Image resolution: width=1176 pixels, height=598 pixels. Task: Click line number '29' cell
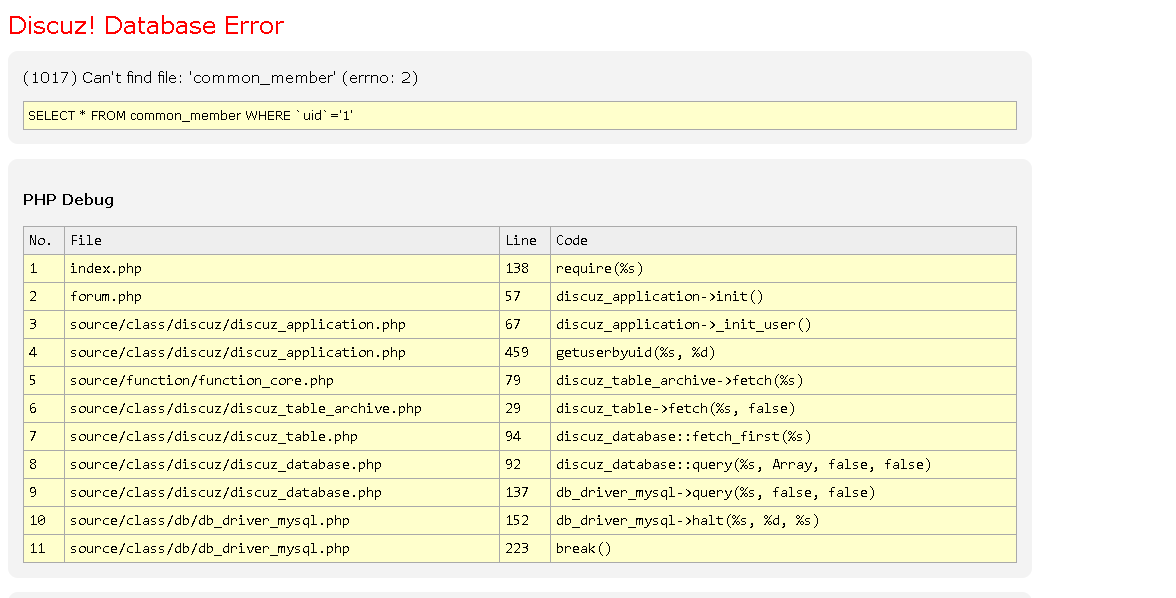(x=525, y=408)
